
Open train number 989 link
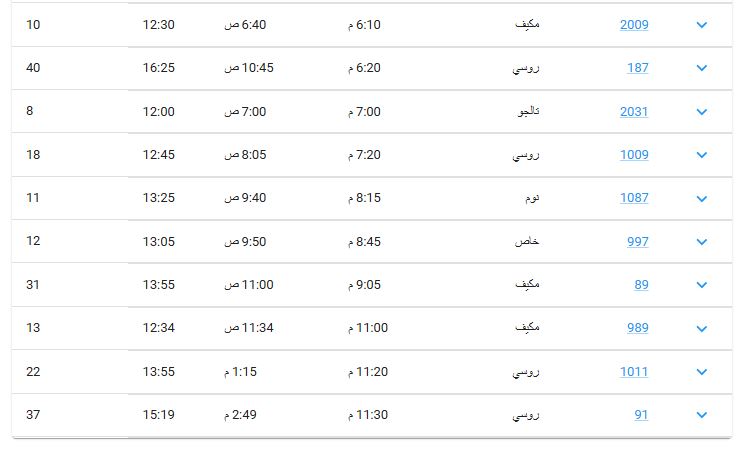click(x=637, y=328)
